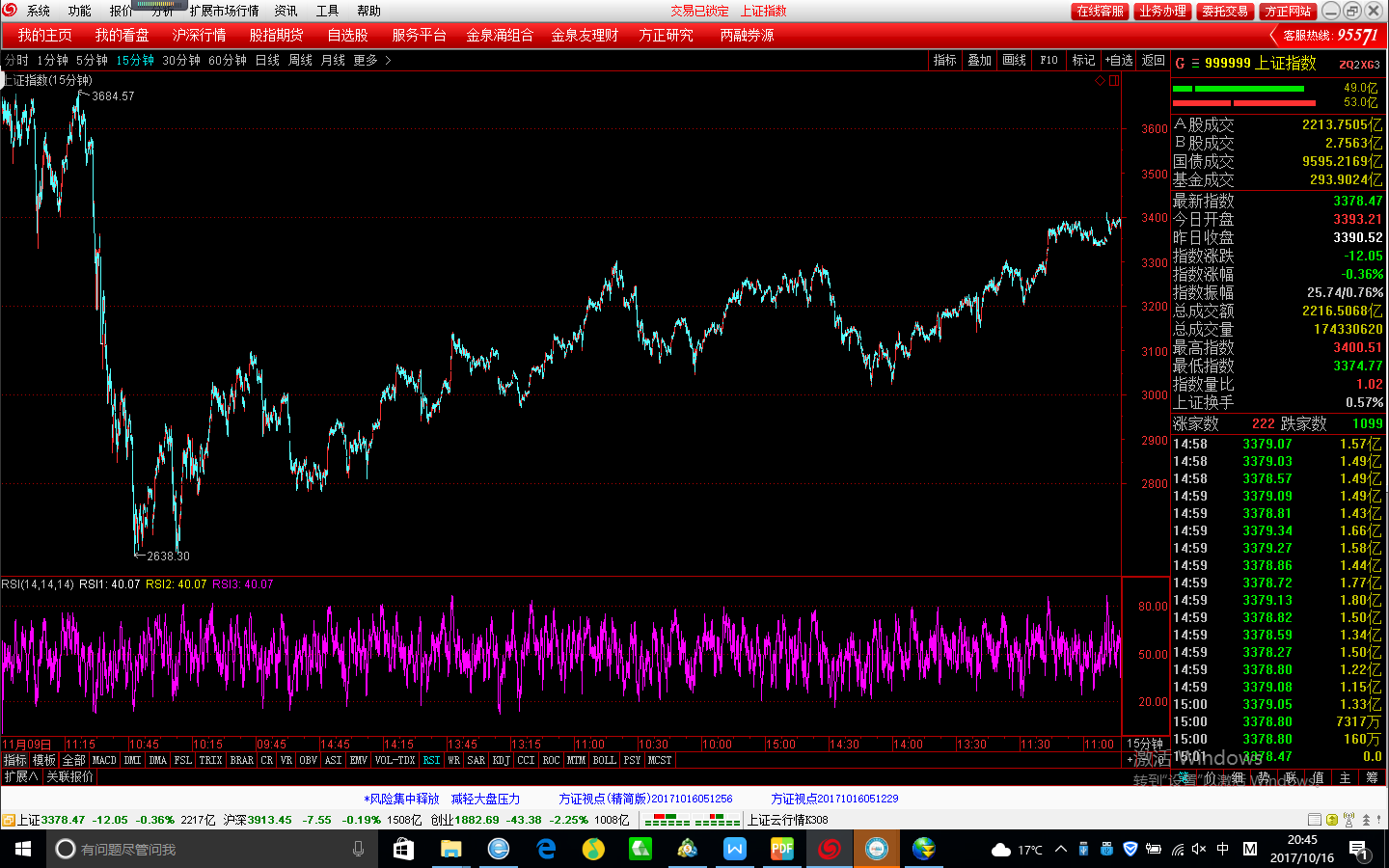Click the red split-panel icon above chart
The image size is (1389, 868).
pyautogui.click(x=1114, y=81)
